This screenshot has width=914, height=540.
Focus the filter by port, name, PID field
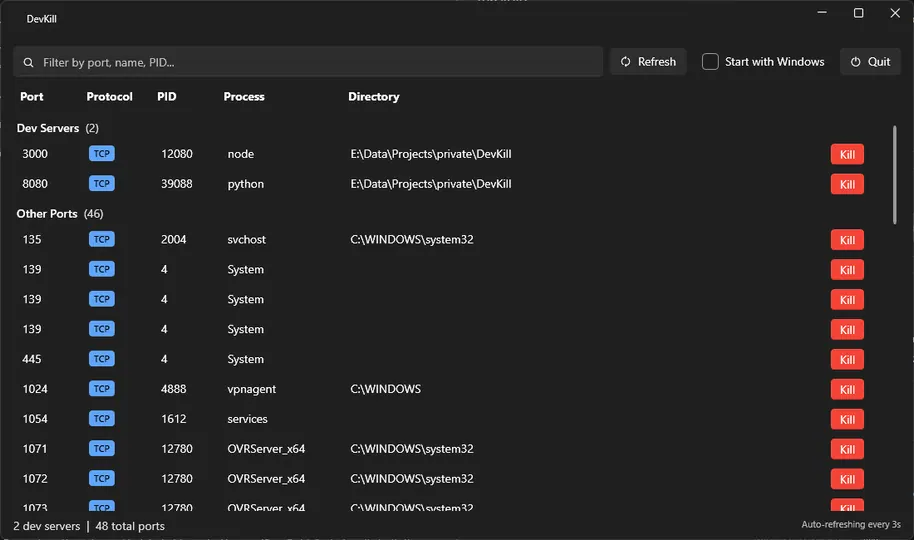coord(310,62)
